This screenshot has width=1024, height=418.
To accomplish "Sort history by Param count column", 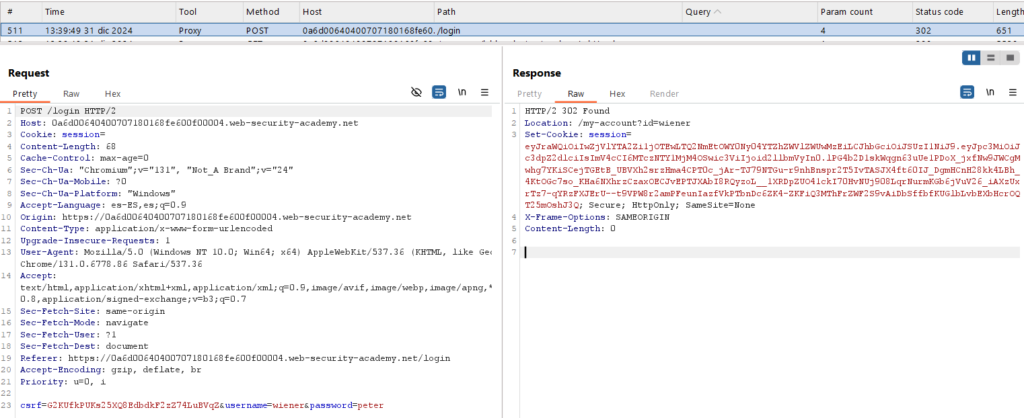I will (864, 12).
